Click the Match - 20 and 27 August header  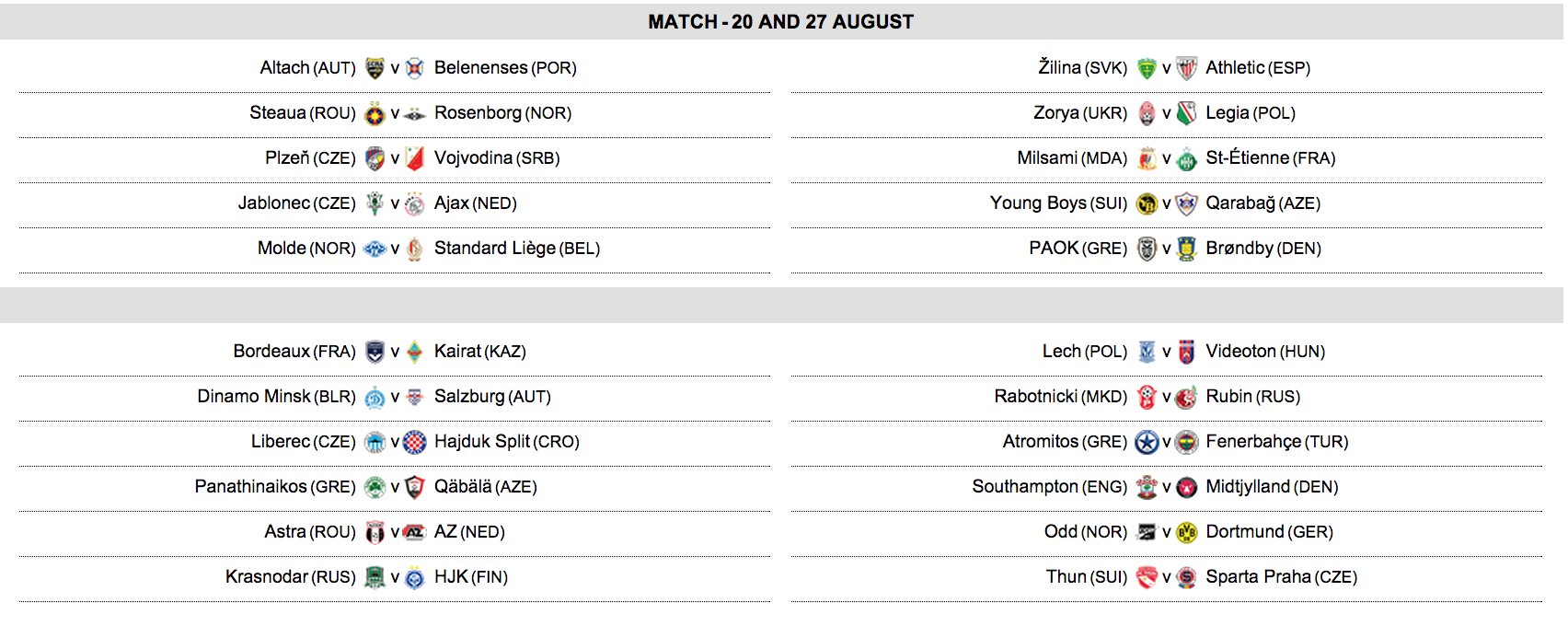pos(781,22)
